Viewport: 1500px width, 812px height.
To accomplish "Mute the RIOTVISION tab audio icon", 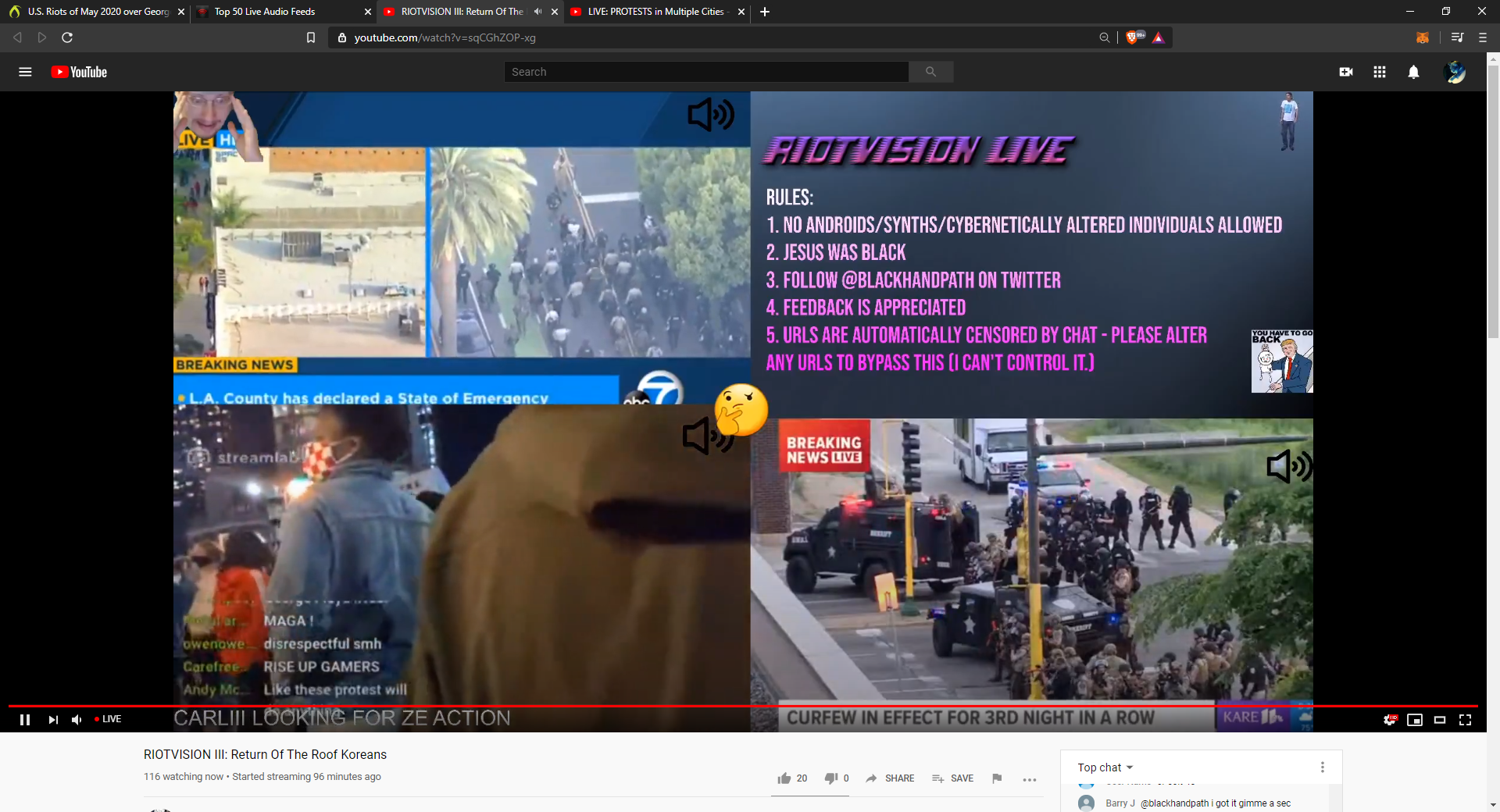I will pyautogui.click(x=537, y=12).
